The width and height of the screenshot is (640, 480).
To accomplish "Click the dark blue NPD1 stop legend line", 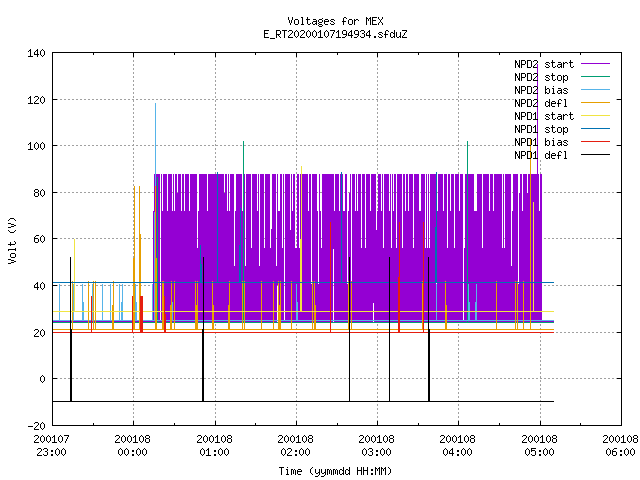I will [595, 129].
